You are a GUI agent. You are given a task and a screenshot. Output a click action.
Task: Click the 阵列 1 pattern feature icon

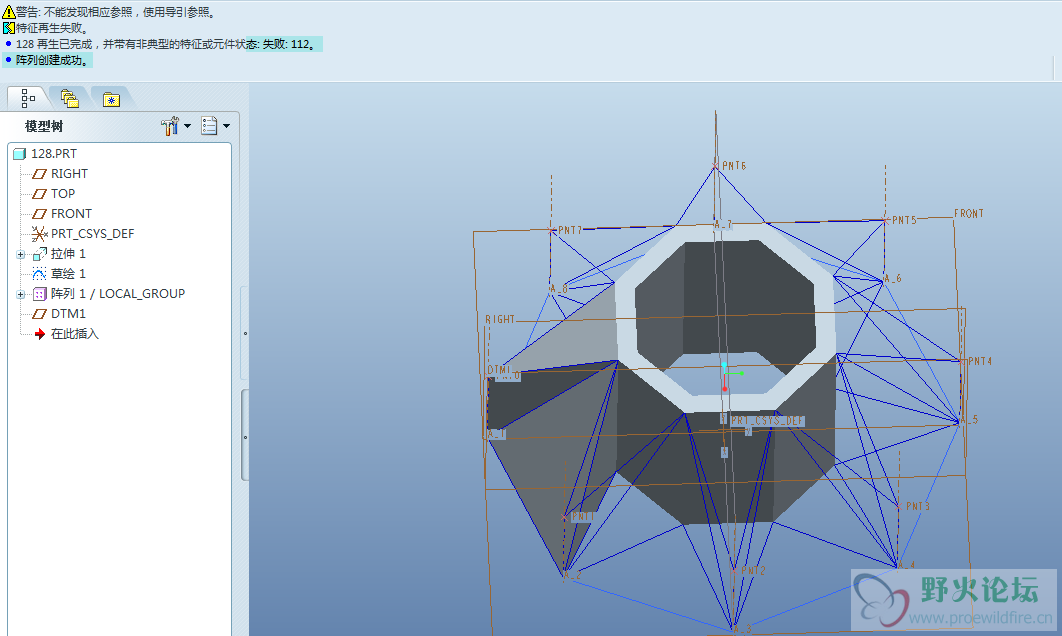click(40, 294)
